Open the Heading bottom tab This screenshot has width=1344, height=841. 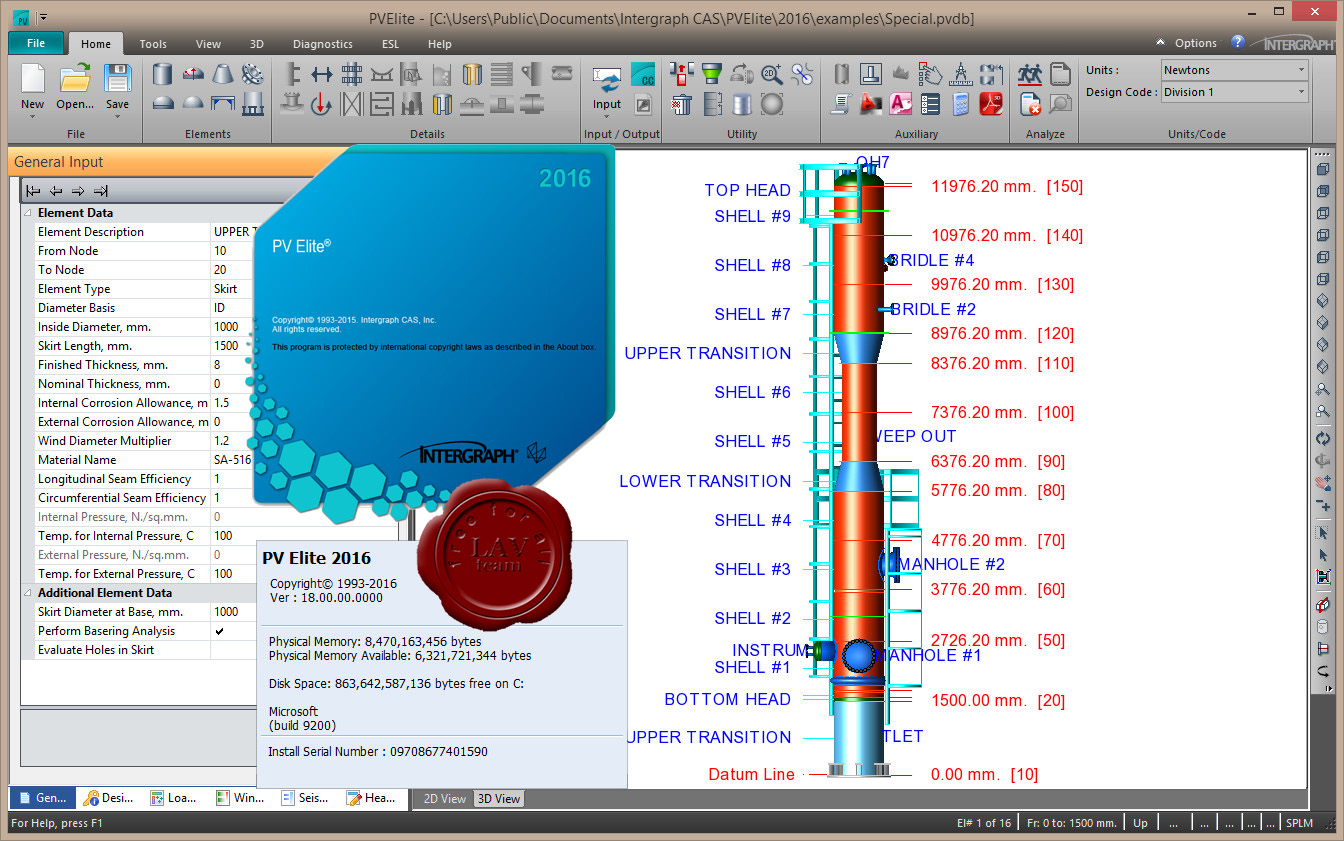coord(371,798)
